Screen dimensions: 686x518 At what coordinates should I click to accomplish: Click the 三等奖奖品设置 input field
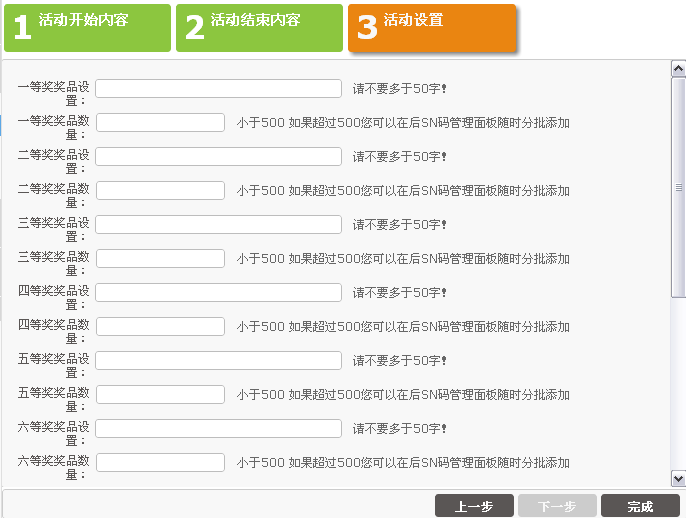point(218,224)
